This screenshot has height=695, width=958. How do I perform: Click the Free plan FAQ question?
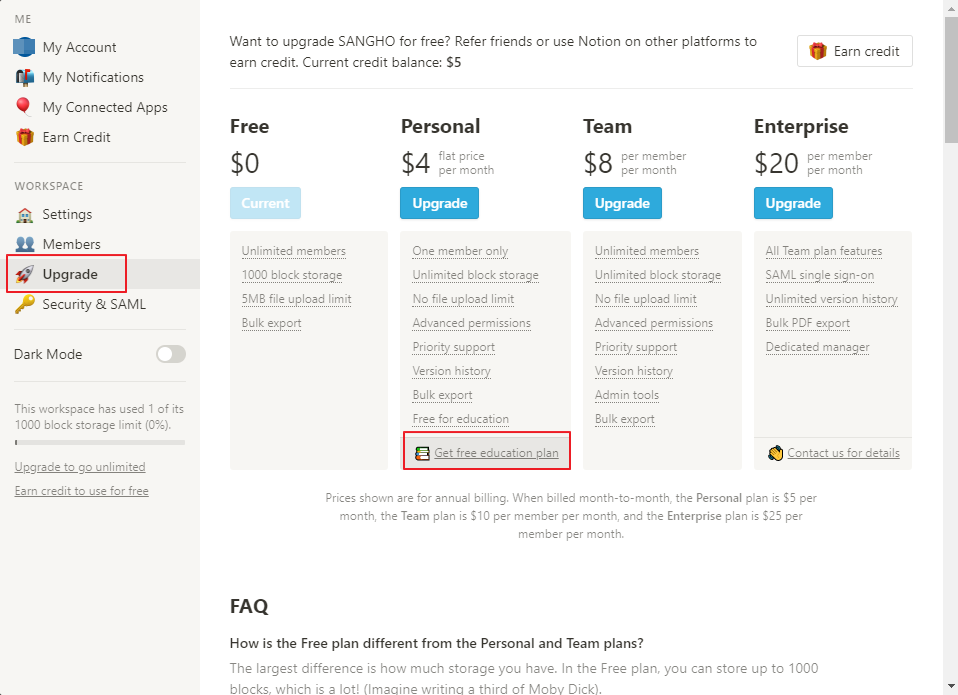pyautogui.click(x=436, y=643)
